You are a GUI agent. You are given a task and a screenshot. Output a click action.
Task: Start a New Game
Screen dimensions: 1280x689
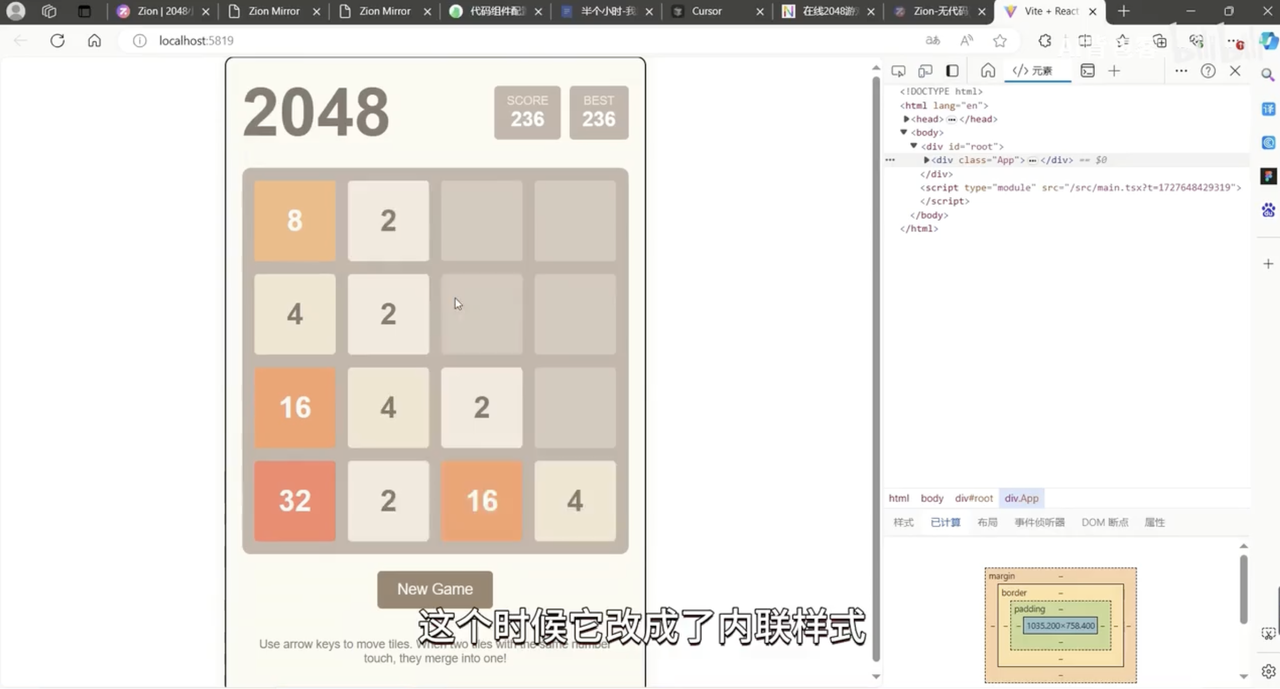click(x=435, y=589)
